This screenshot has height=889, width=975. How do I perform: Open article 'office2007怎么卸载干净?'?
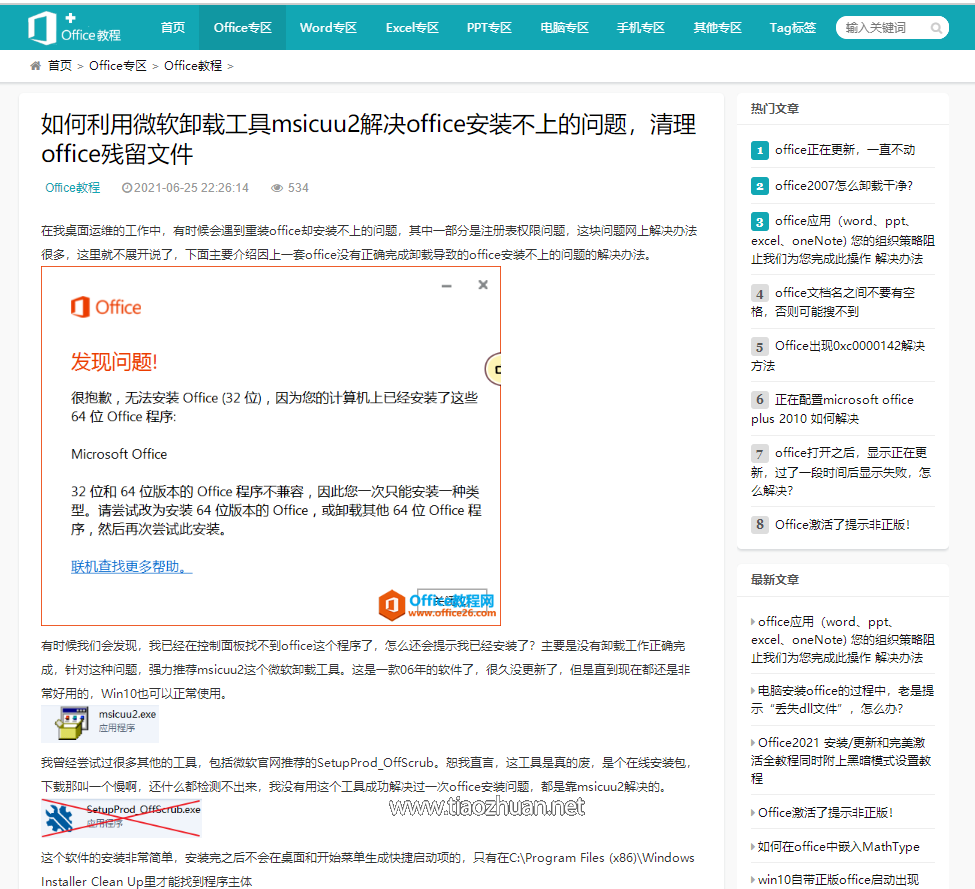(844, 186)
